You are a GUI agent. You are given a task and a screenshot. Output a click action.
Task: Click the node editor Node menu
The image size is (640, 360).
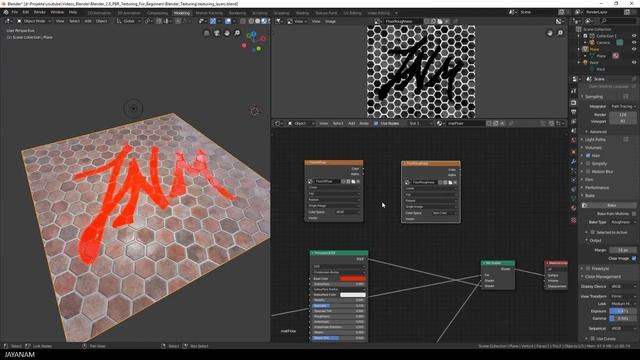[364, 123]
